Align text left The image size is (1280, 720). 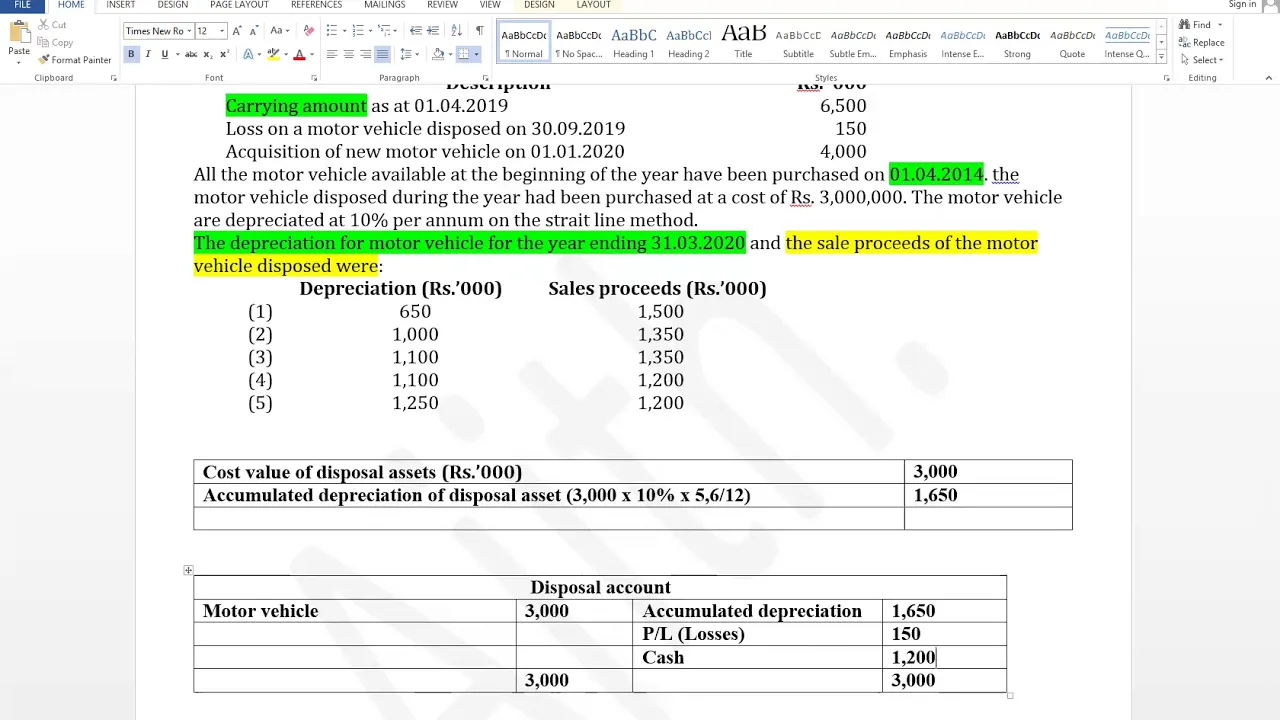tap(331, 54)
